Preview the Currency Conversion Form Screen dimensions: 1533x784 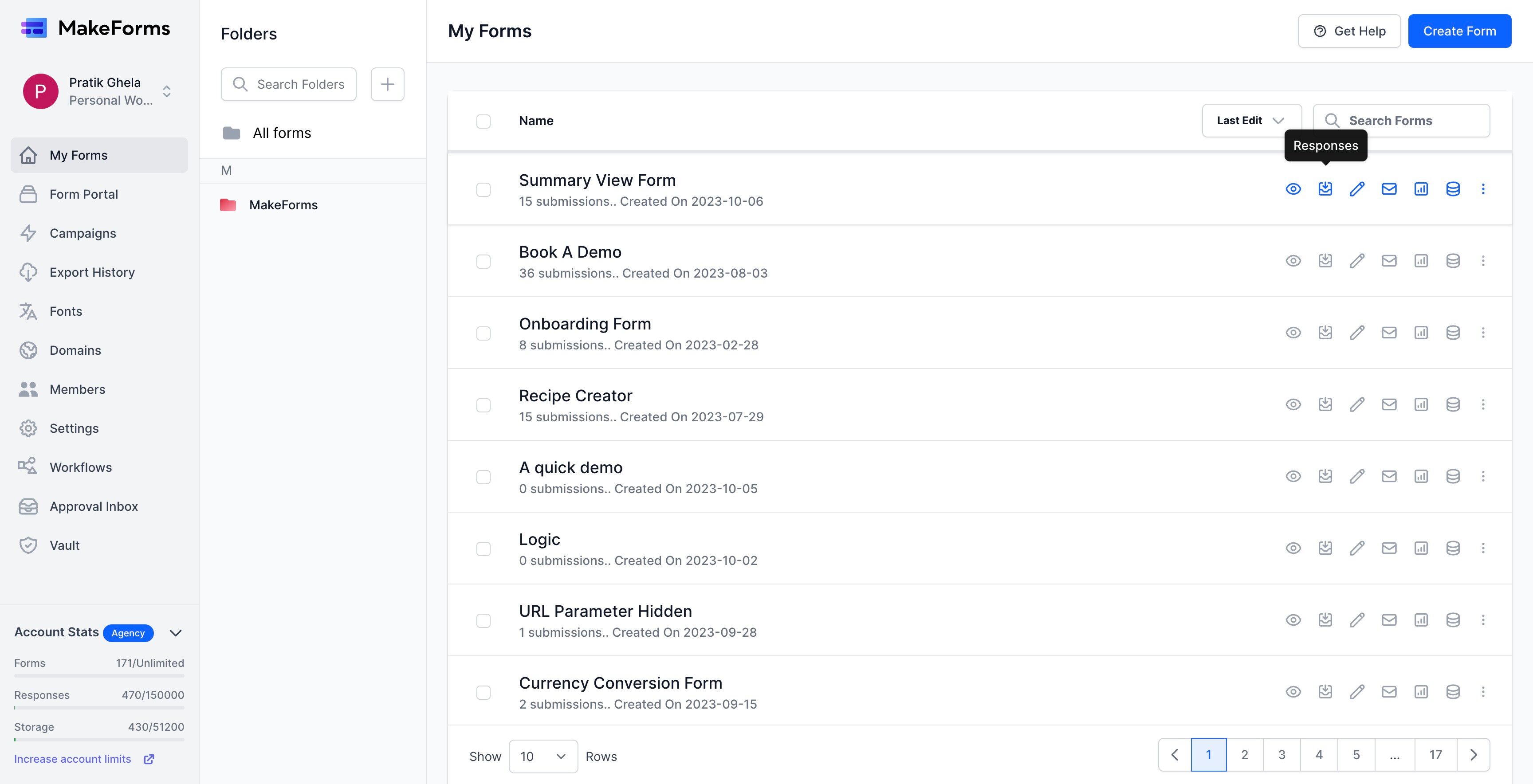point(1293,692)
